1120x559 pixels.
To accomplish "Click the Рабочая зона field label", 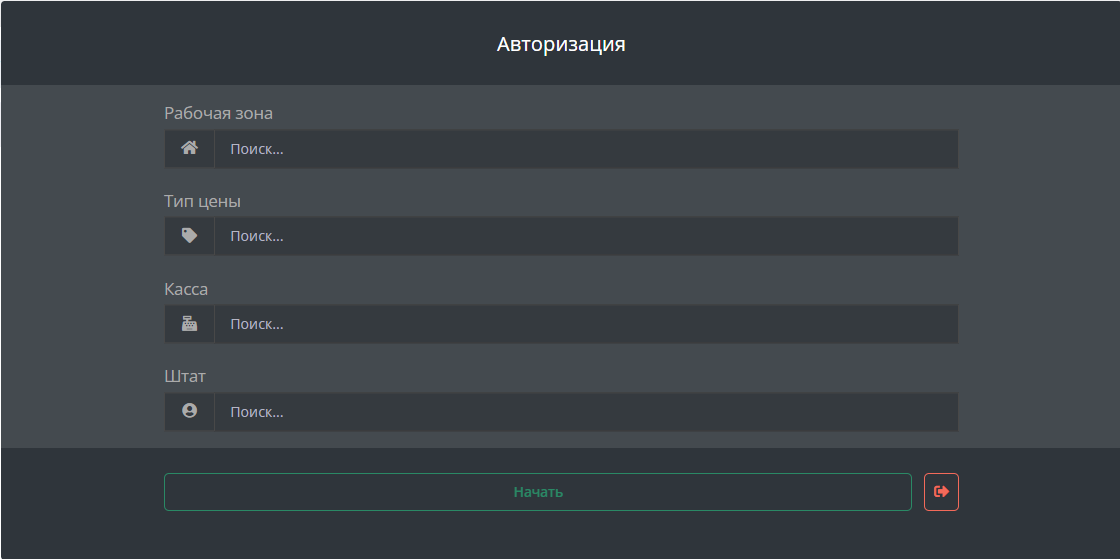I will pos(219,114).
